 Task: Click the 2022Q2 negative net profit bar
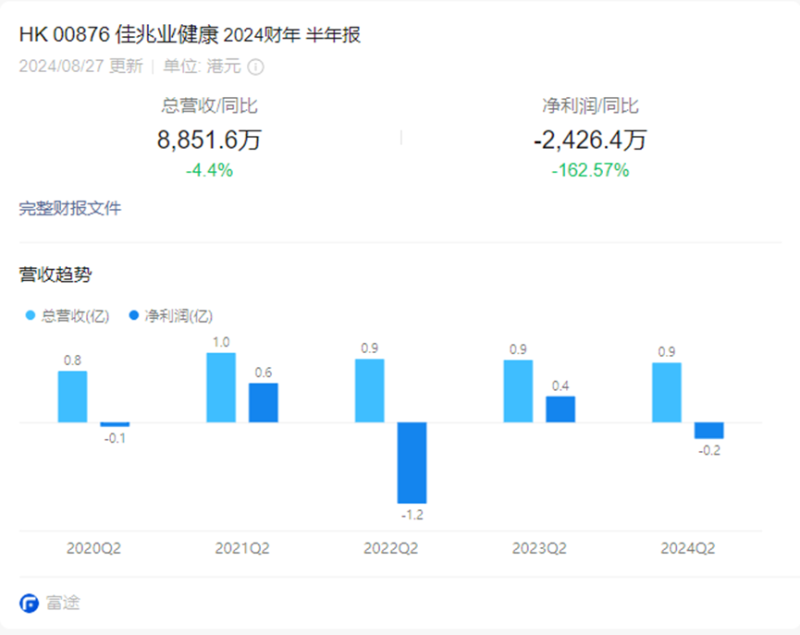point(411,462)
